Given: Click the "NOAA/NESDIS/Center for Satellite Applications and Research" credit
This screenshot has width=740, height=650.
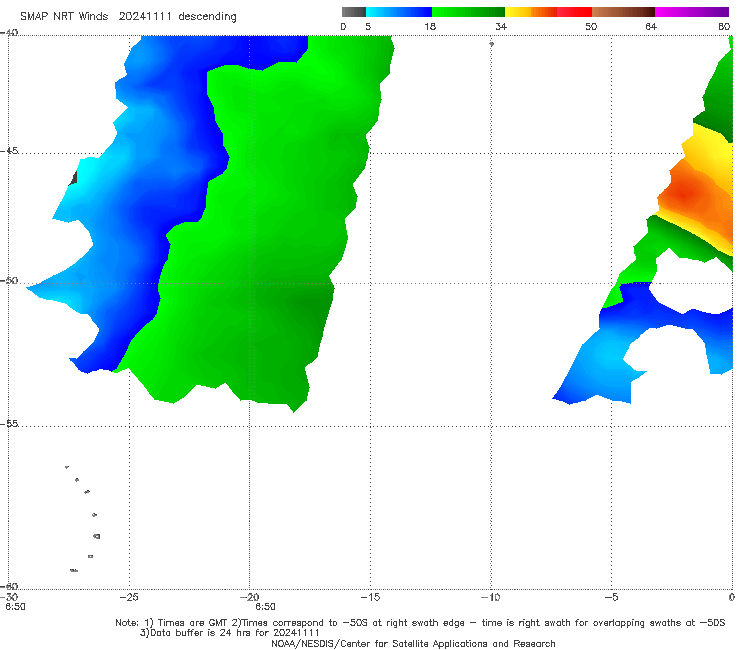Looking at the screenshot, I should coord(413,643).
